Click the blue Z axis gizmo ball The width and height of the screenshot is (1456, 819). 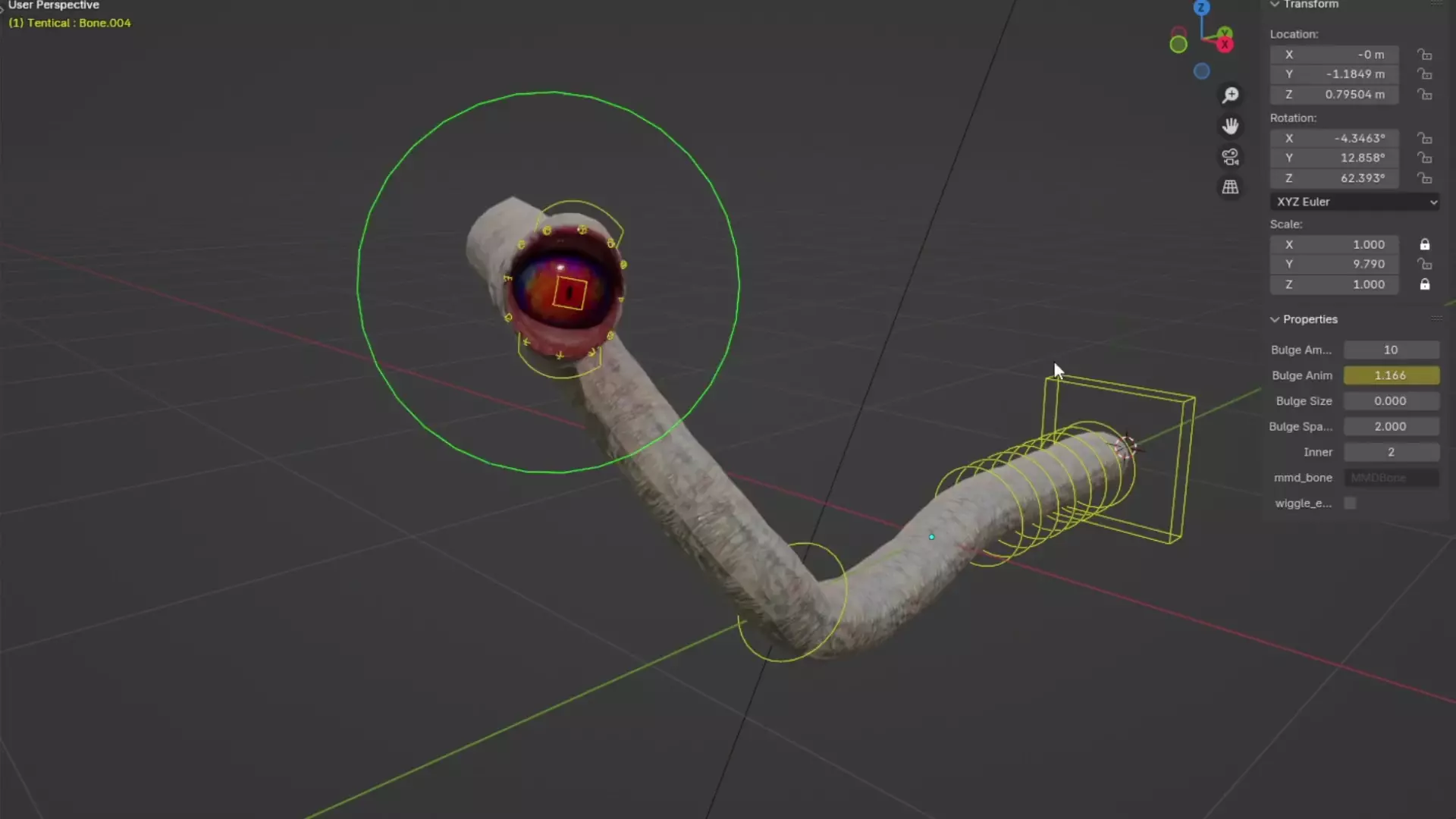(x=1201, y=8)
